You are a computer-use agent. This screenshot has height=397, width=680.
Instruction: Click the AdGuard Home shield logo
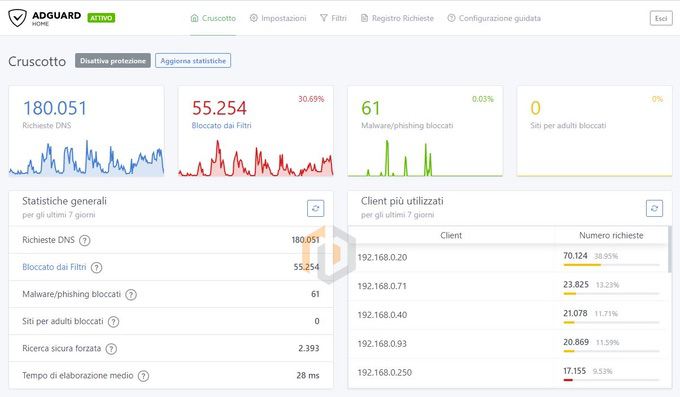pos(17,18)
